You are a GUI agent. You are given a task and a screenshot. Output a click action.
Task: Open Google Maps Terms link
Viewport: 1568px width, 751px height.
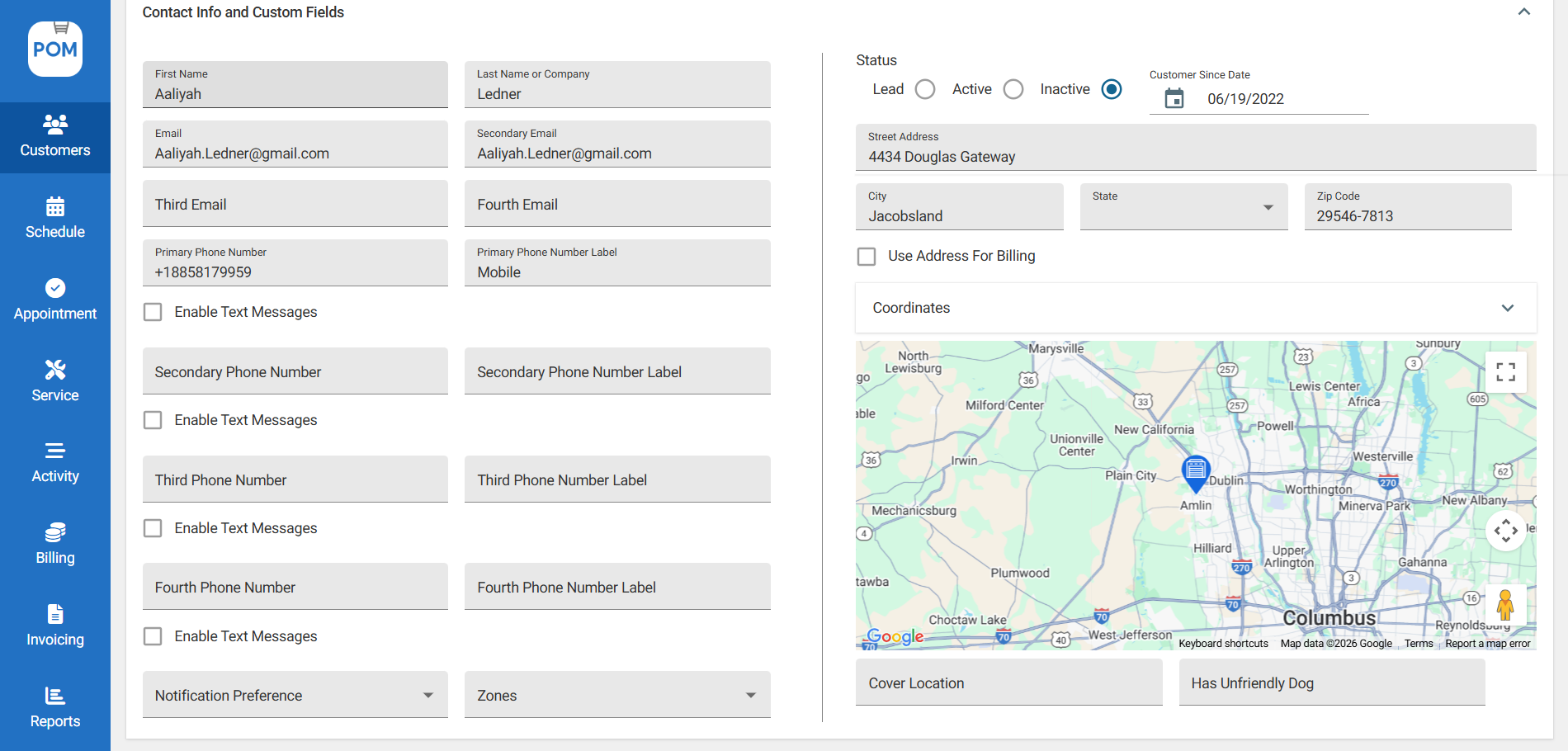(x=1419, y=643)
